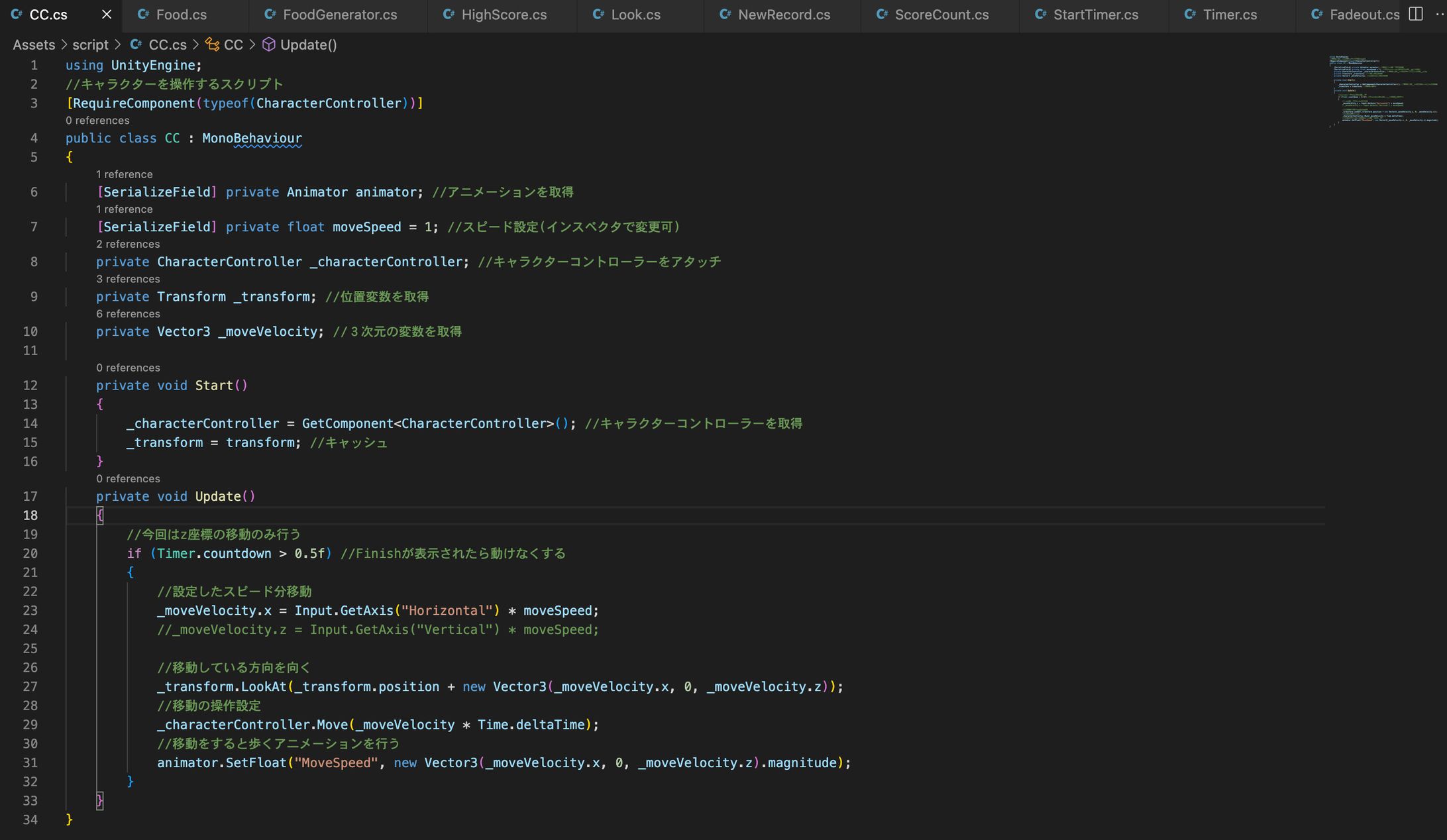The height and width of the screenshot is (840, 1447).
Task: Expand the Assets breadcrumb segment
Action: click(x=34, y=44)
